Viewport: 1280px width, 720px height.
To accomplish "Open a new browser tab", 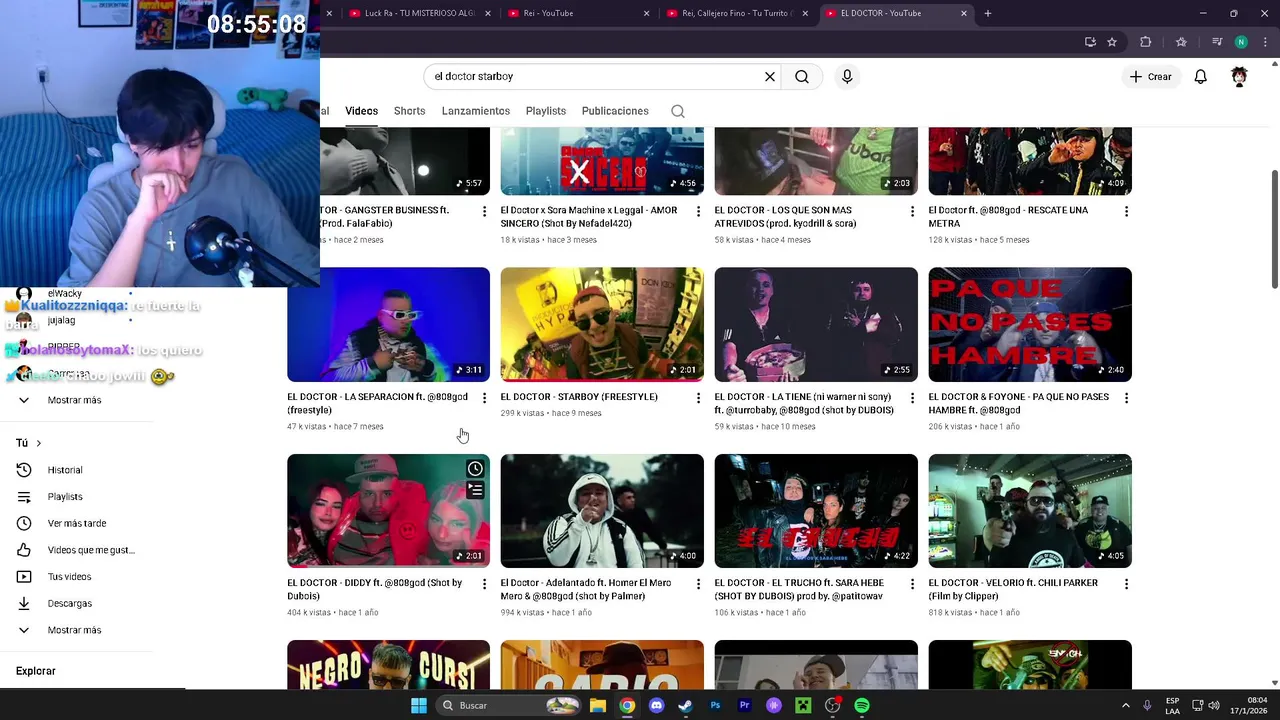I will (988, 13).
